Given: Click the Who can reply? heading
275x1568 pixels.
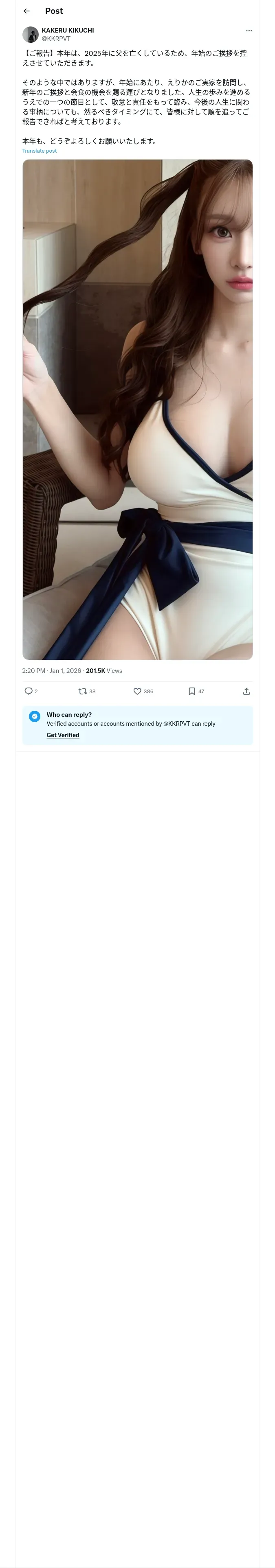Looking at the screenshot, I should pos(69,715).
